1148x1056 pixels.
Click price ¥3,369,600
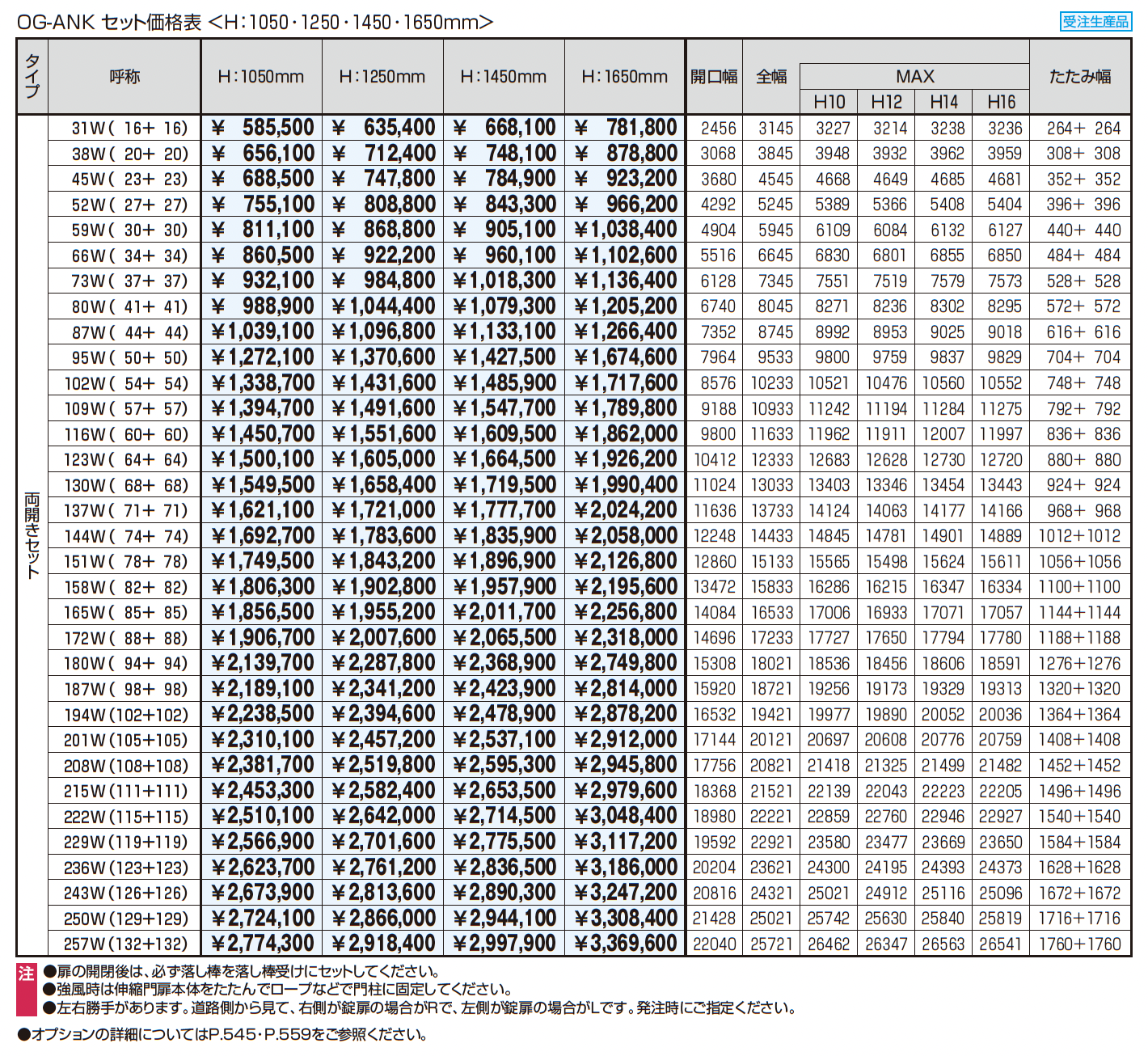pyautogui.click(x=626, y=944)
